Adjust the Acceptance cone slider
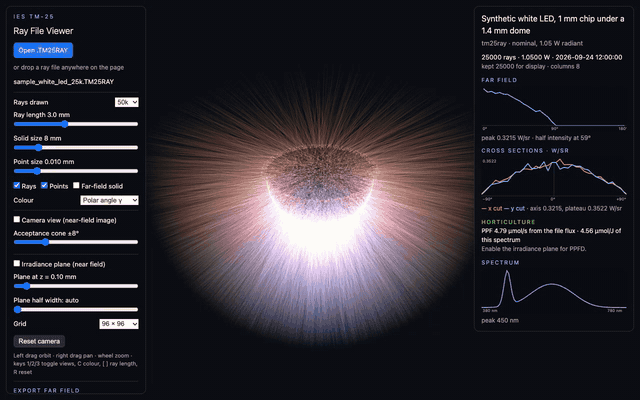The width and height of the screenshot is (640, 400). pos(76,242)
